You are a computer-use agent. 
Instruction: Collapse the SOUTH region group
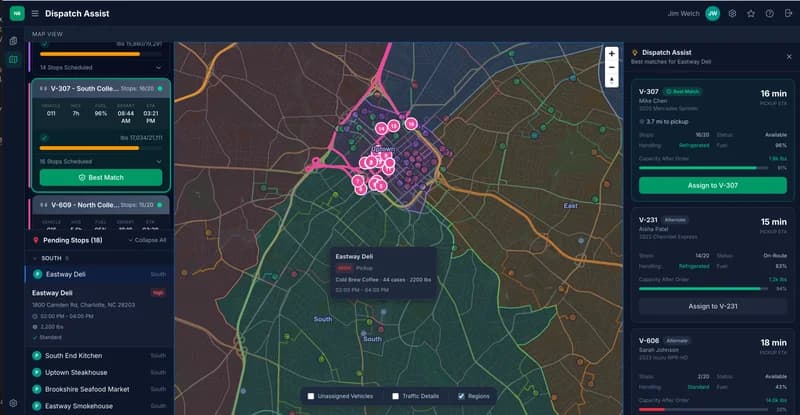35,258
